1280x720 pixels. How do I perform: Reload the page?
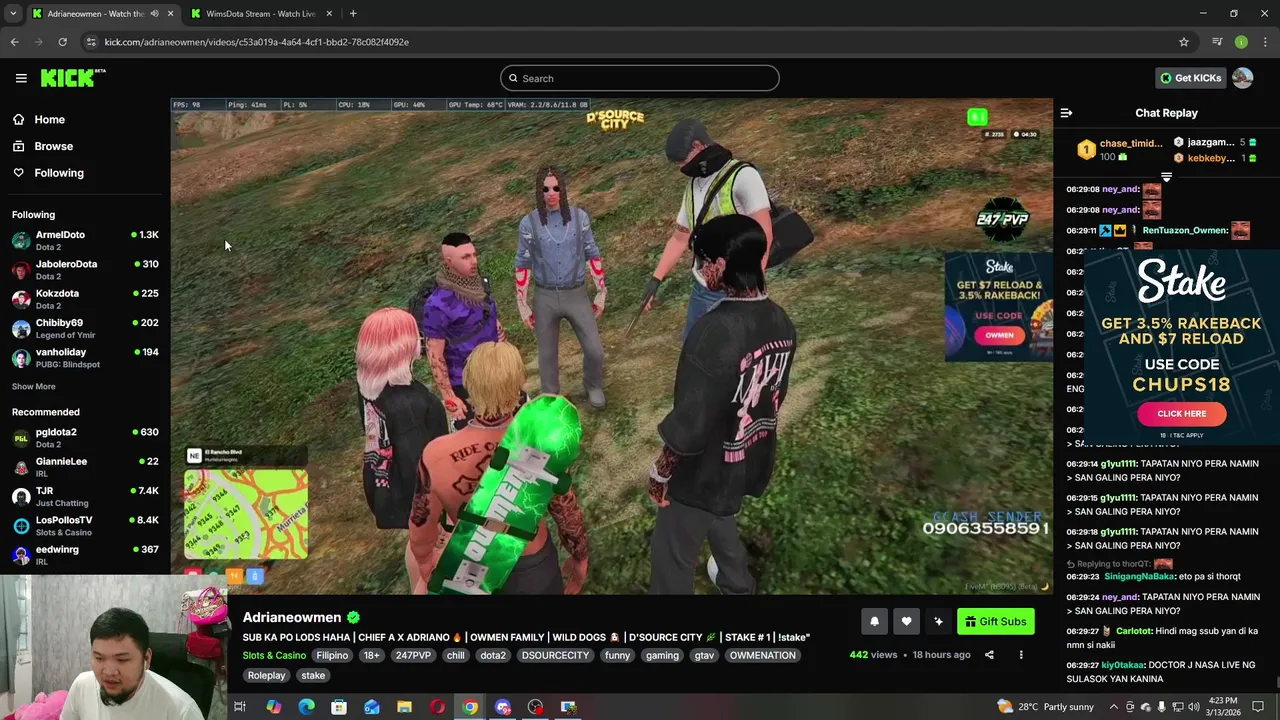tap(62, 42)
